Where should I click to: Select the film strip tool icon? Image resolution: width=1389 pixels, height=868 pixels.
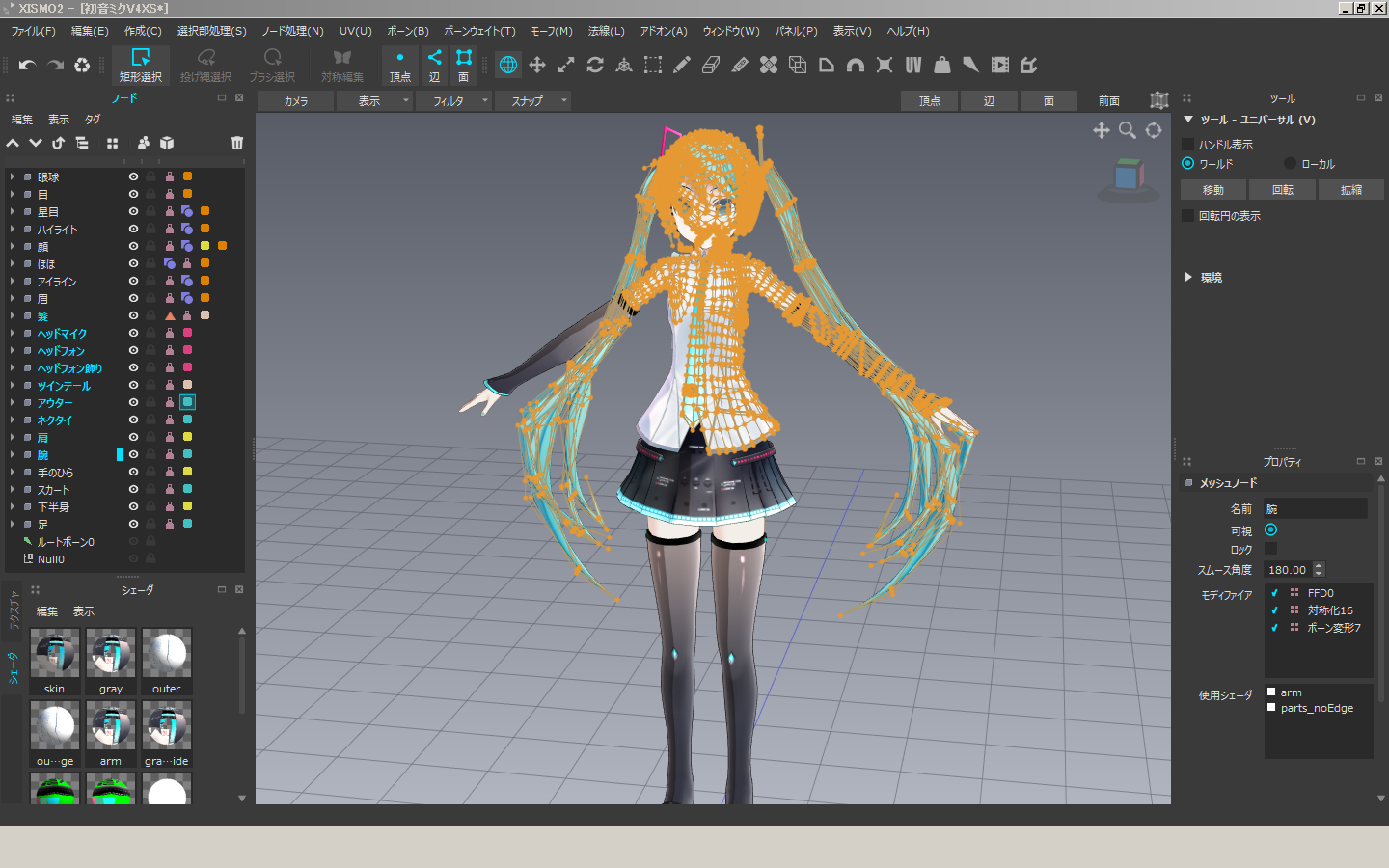tap(1000, 65)
